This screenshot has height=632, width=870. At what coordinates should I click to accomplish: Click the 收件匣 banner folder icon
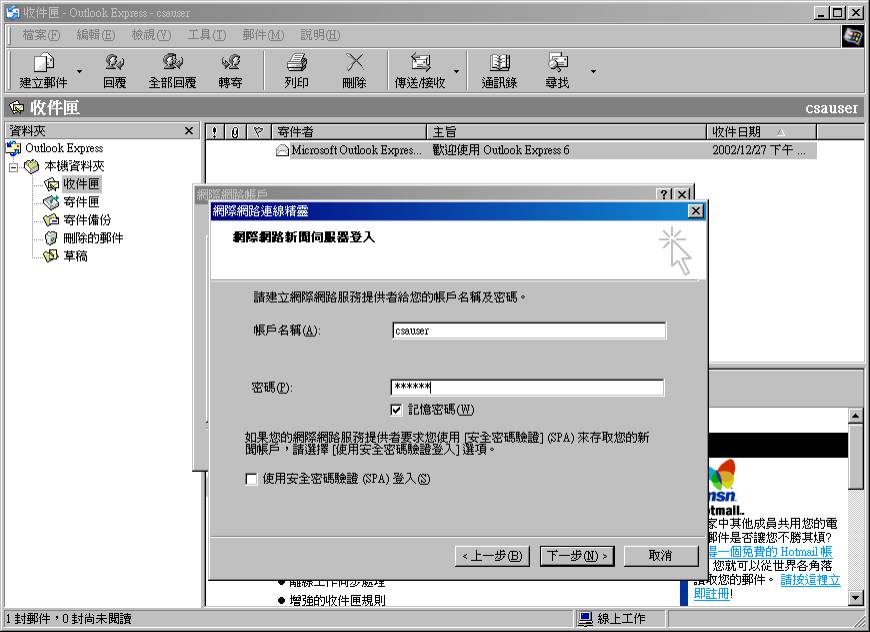click(x=17, y=107)
